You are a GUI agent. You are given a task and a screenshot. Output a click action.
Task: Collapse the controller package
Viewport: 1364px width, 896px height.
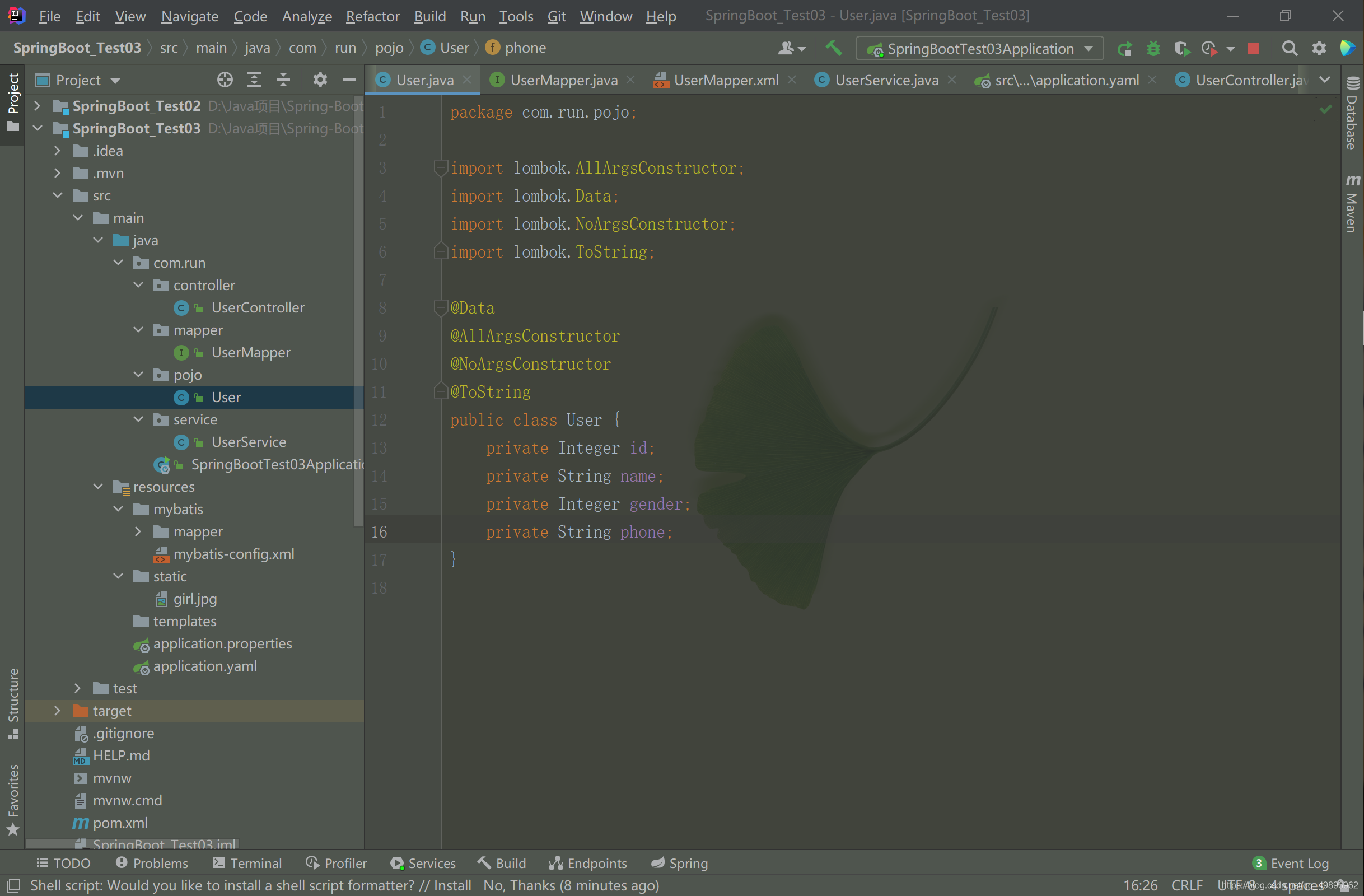138,285
